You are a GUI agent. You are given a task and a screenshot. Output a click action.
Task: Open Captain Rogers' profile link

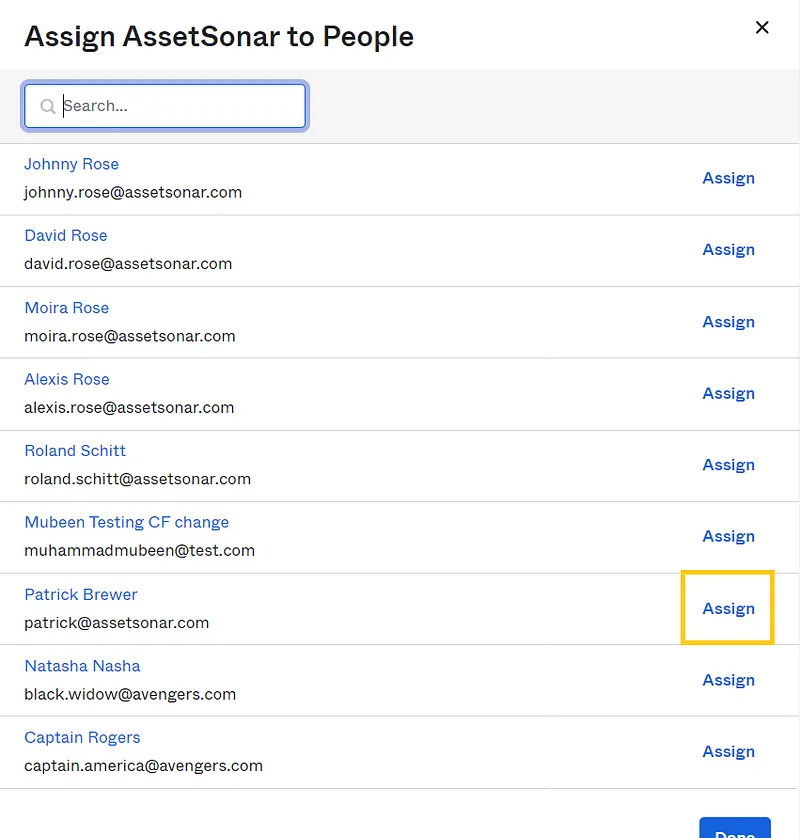point(82,737)
